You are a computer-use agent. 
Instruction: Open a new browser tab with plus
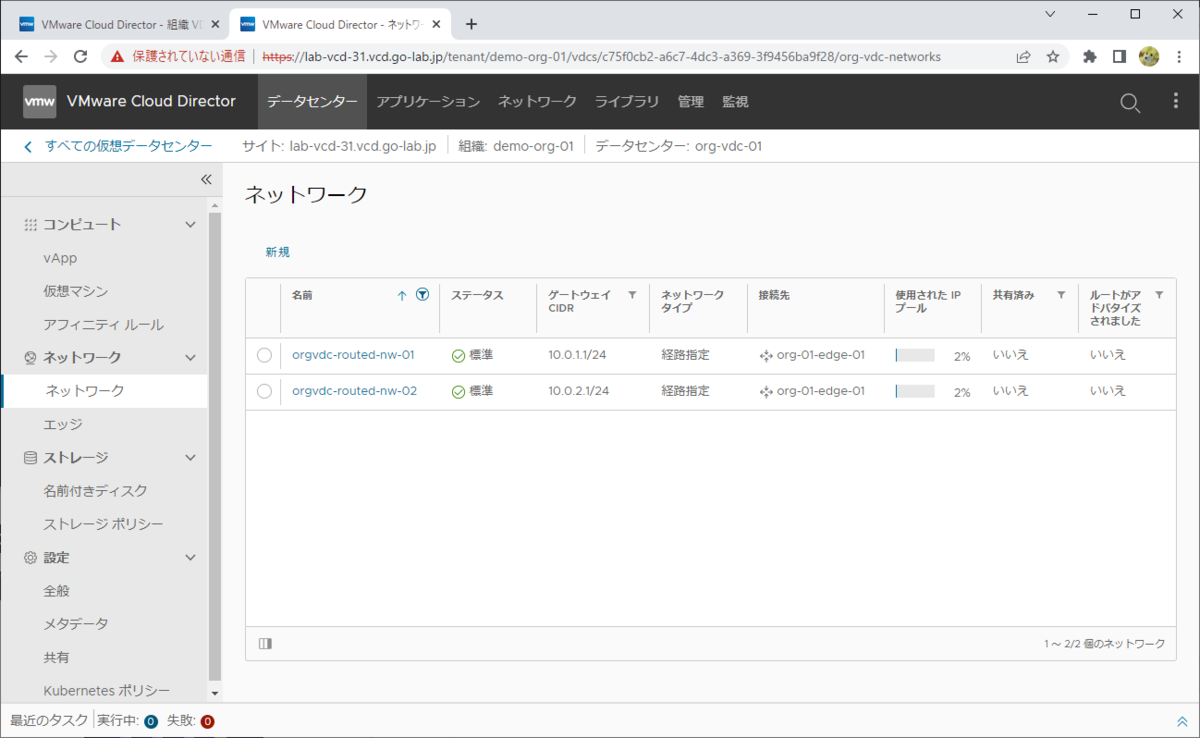click(x=471, y=24)
